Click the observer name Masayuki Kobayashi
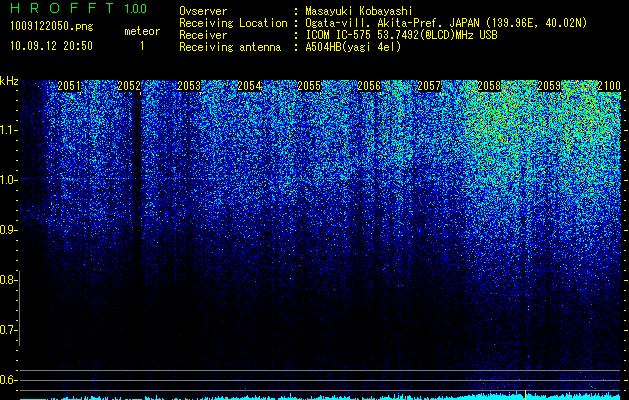Screen dimensions: 629x400 click(x=359, y=11)
